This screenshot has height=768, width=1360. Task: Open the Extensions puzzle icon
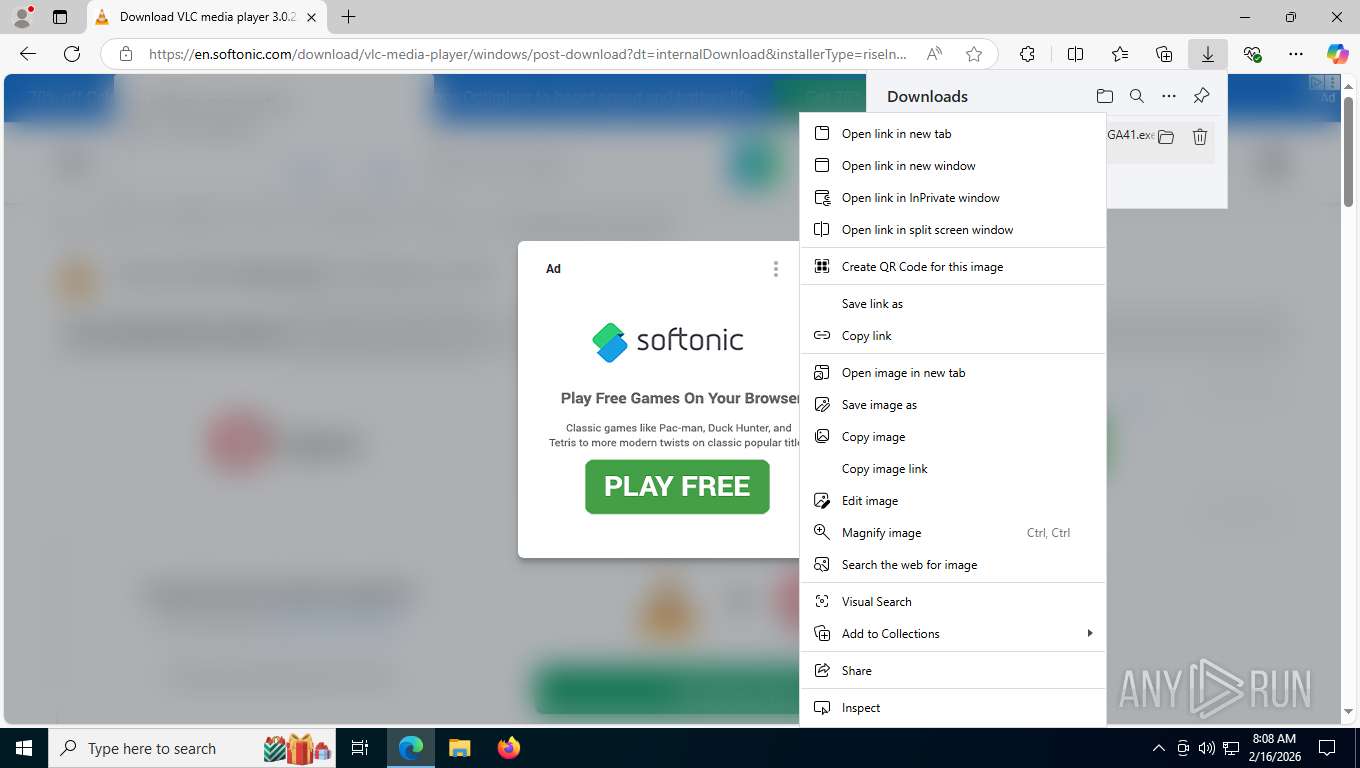[x=1027, y=54]
